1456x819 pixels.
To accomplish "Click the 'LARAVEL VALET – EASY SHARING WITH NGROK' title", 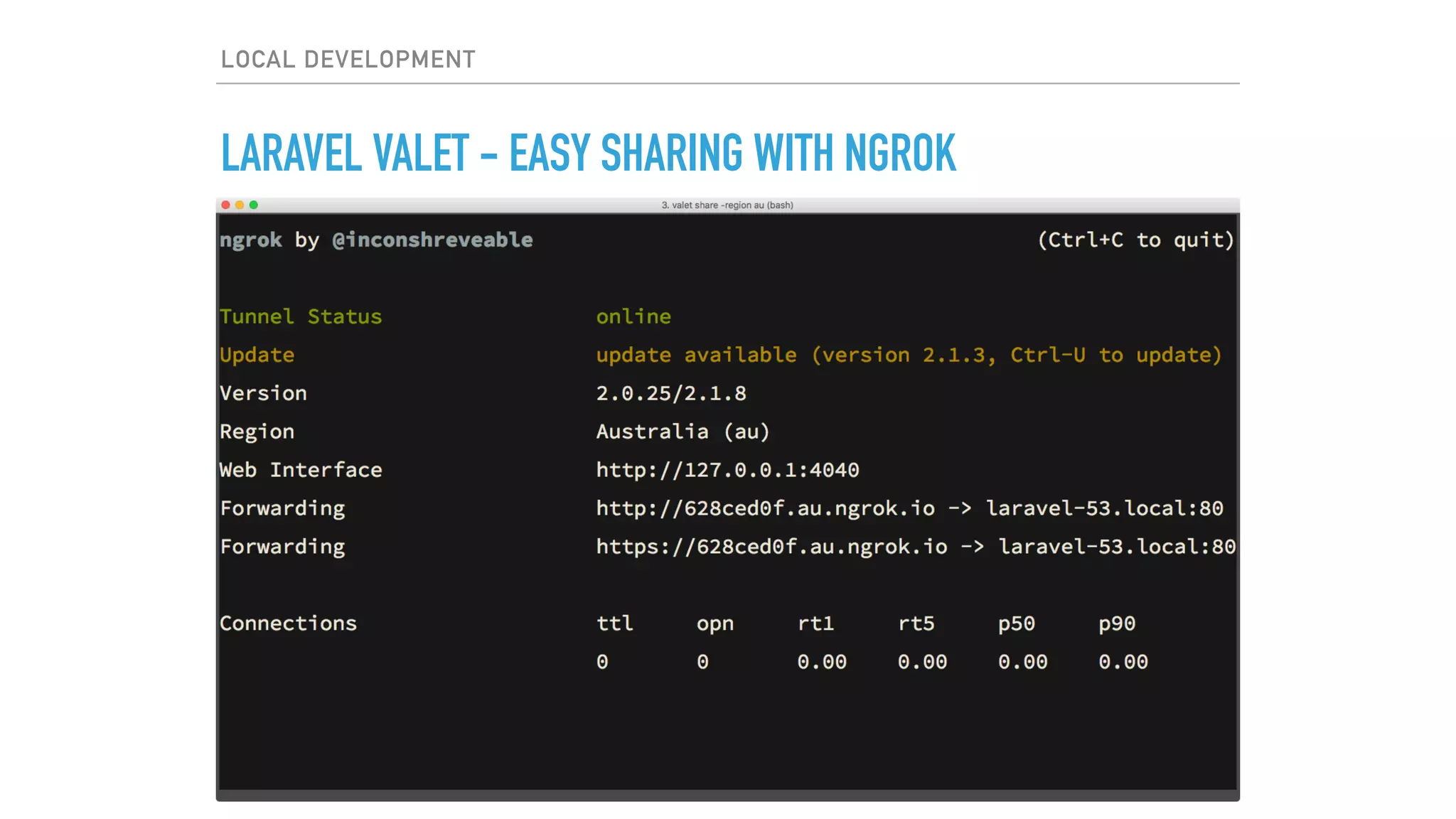I will tap(589, 153).
